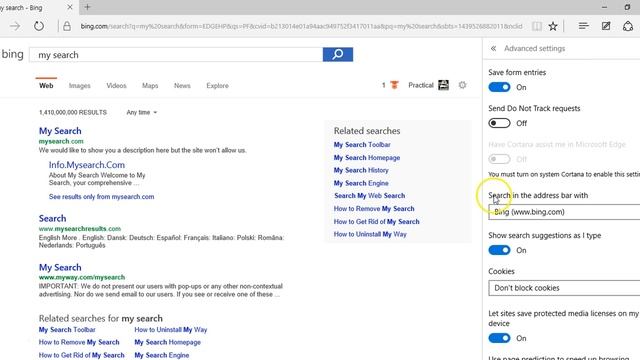Image resolution: width=640 pixels, height=360 pixels.
Task: Click the forward navigation arrow
Action: [x=15, y=26]
